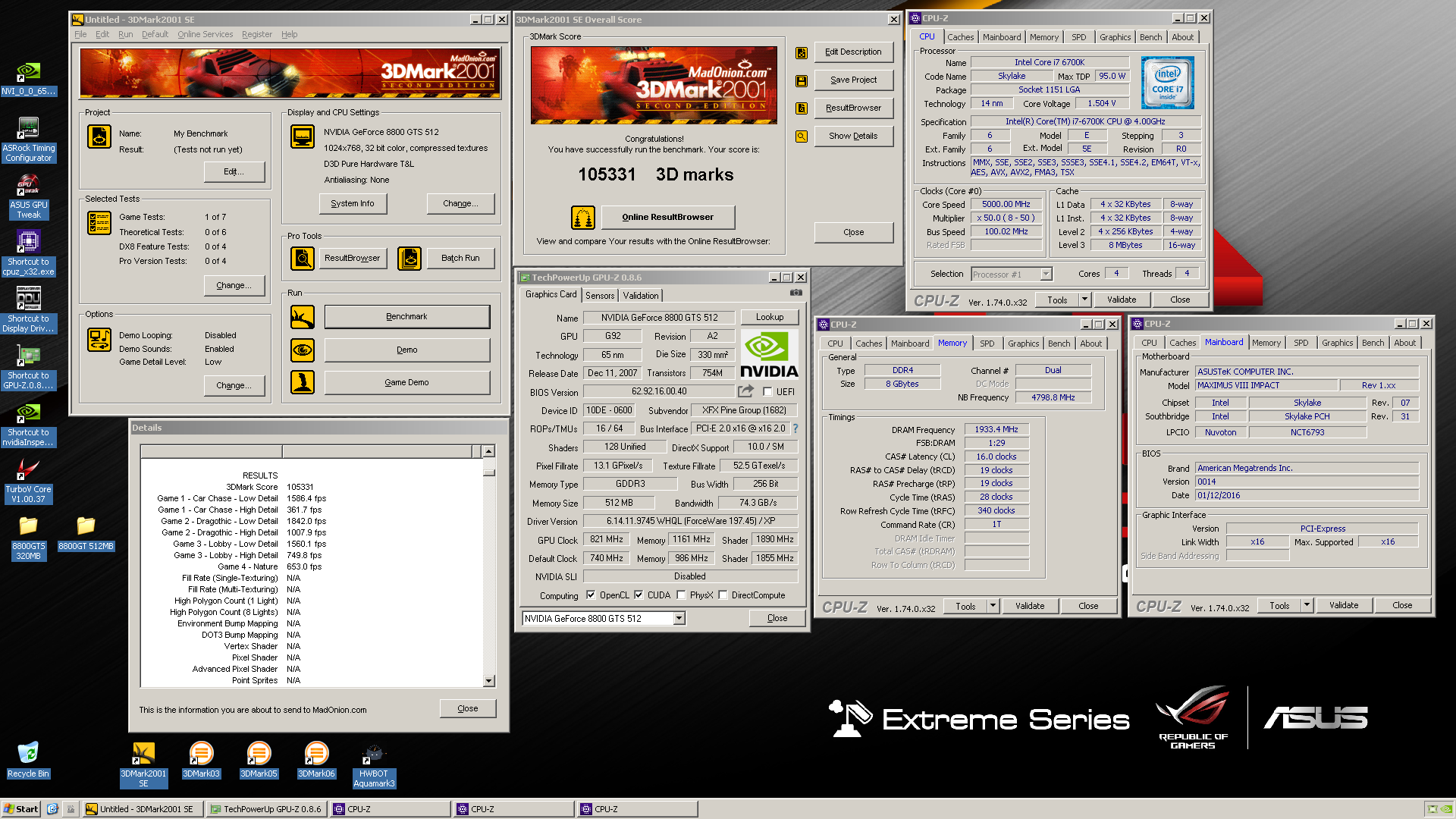Click Validate in the CPU-Z CPU window

(x=1122, y=300)
